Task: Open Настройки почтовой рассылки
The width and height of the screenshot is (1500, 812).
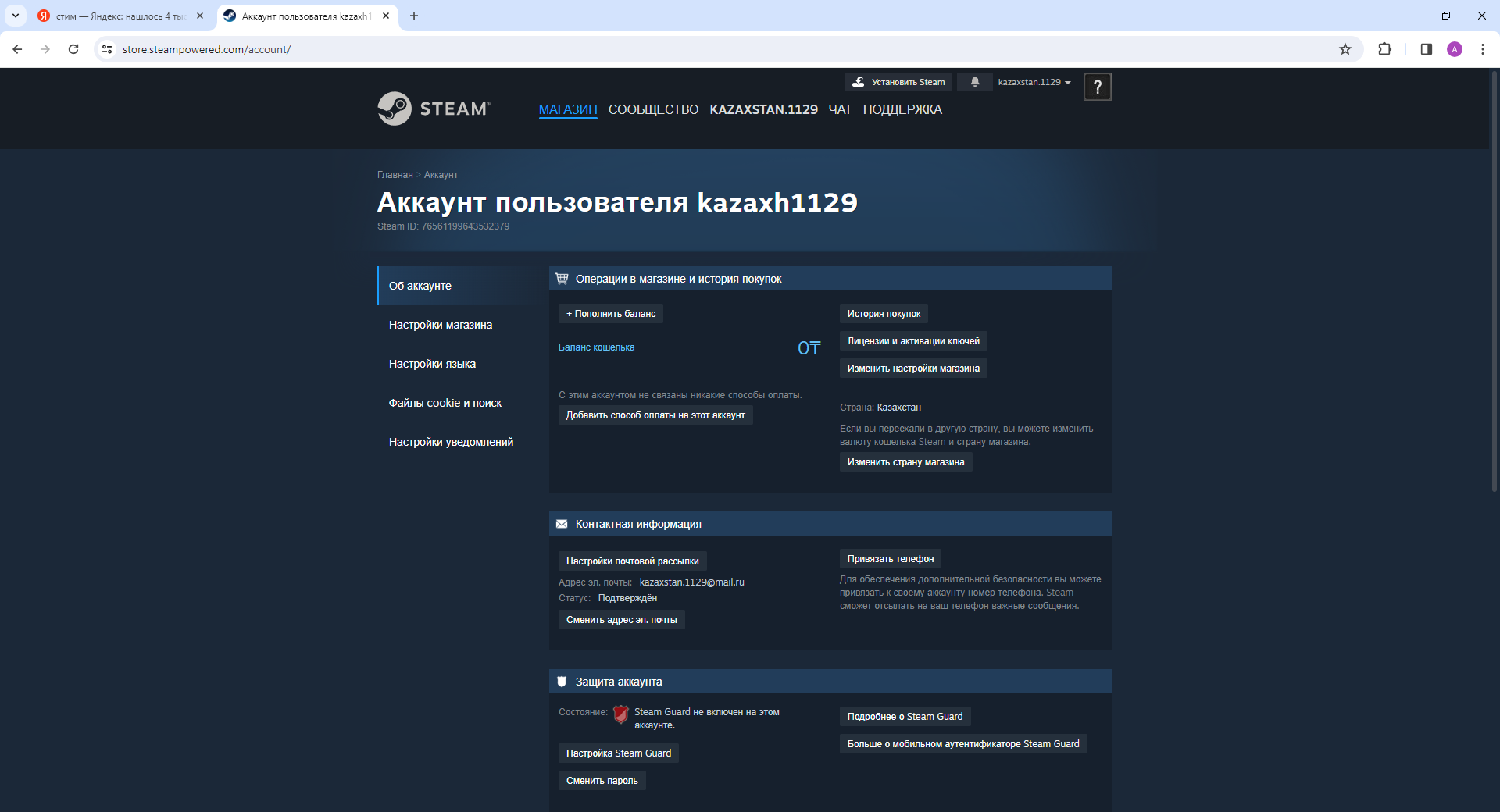Action: tap(633, 561)
